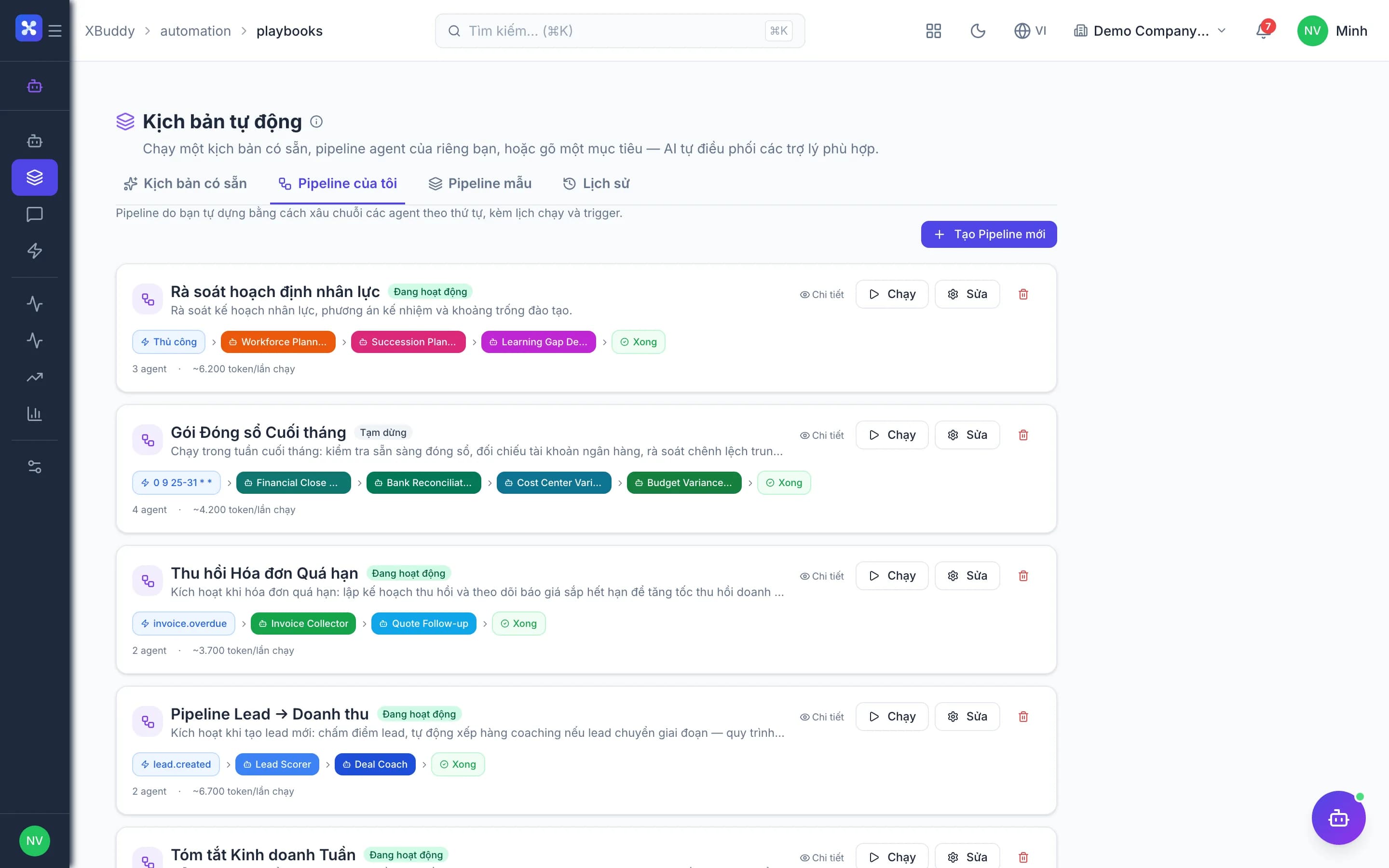Click the Tạm dừng status badge
Screen dimensions: 1389x868
coord(383,433)
